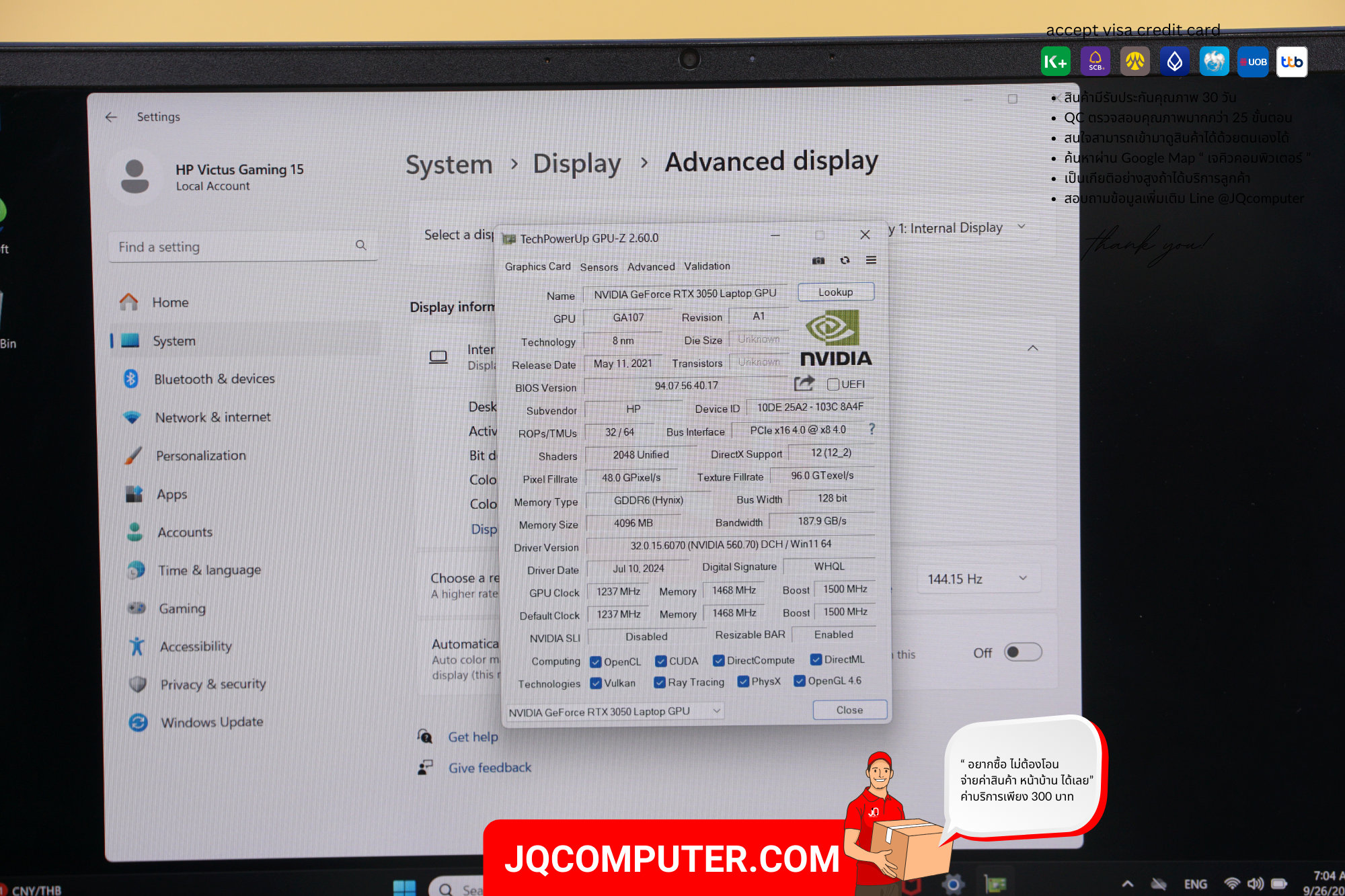Click the ENG language indicator

click(x=1195, y=884)
